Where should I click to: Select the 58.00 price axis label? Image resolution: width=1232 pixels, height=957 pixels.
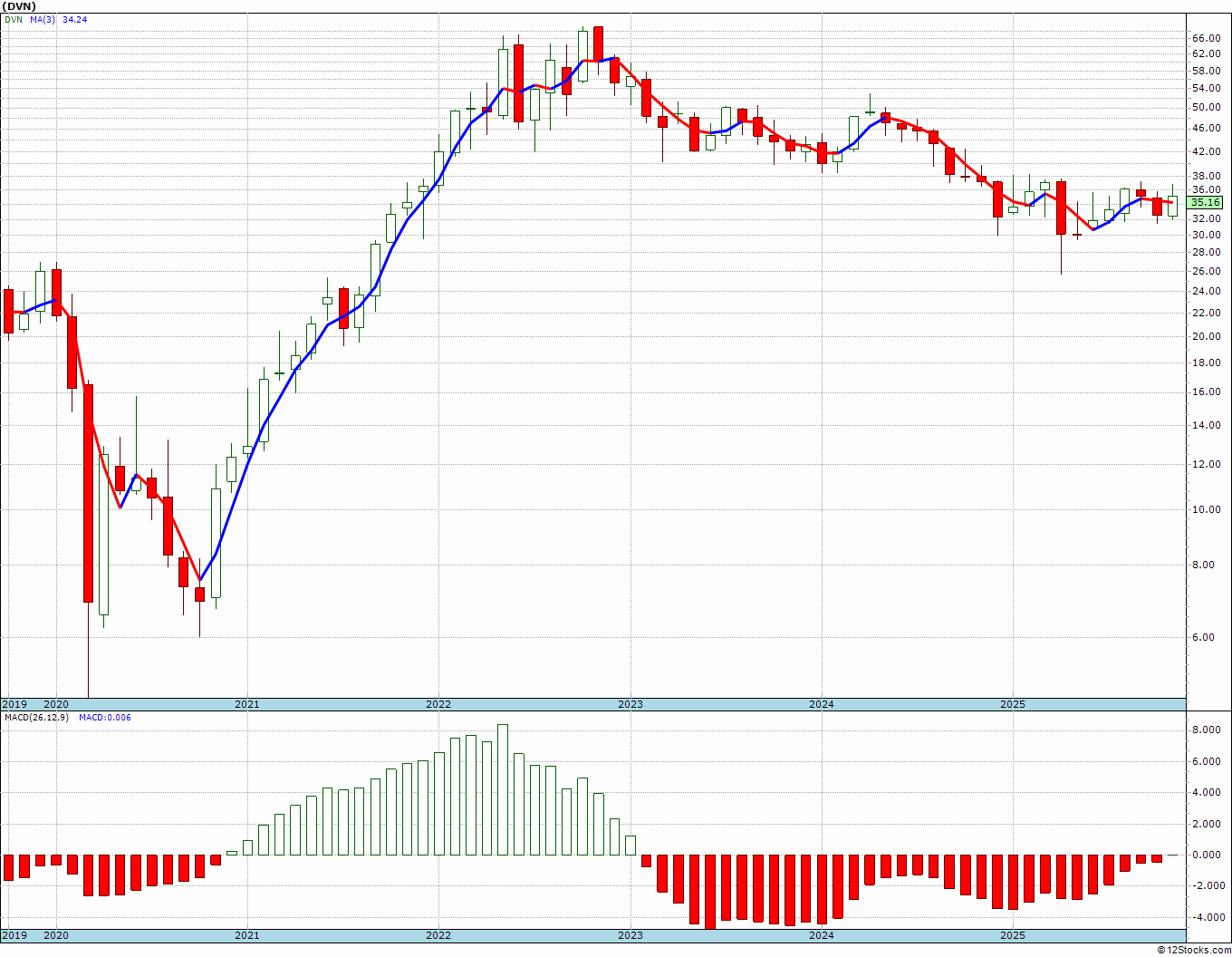1206,71
